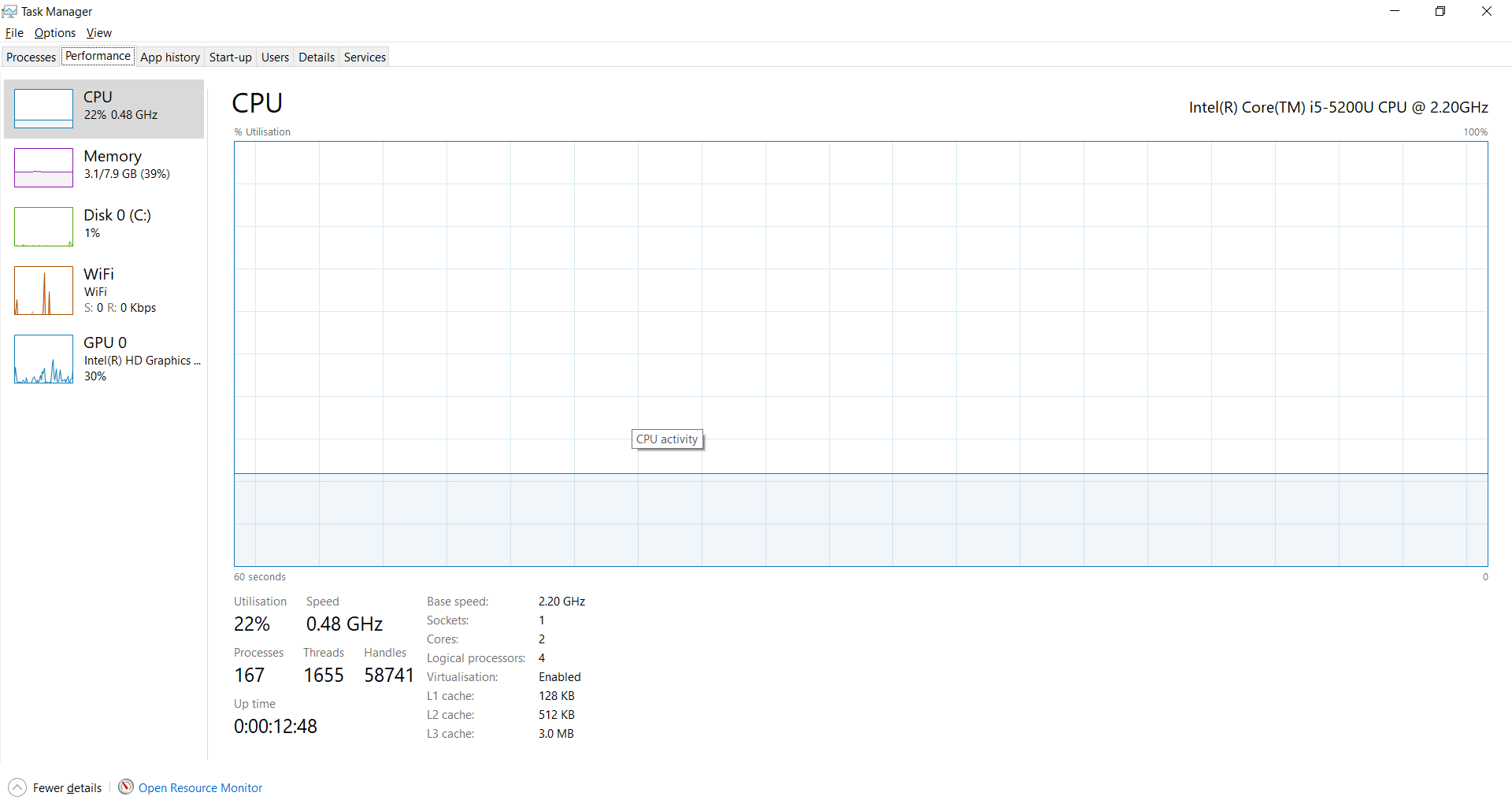Collapse view with Fewer details arrow
This screenshot has height=811, width=1512.
point(17,787)
